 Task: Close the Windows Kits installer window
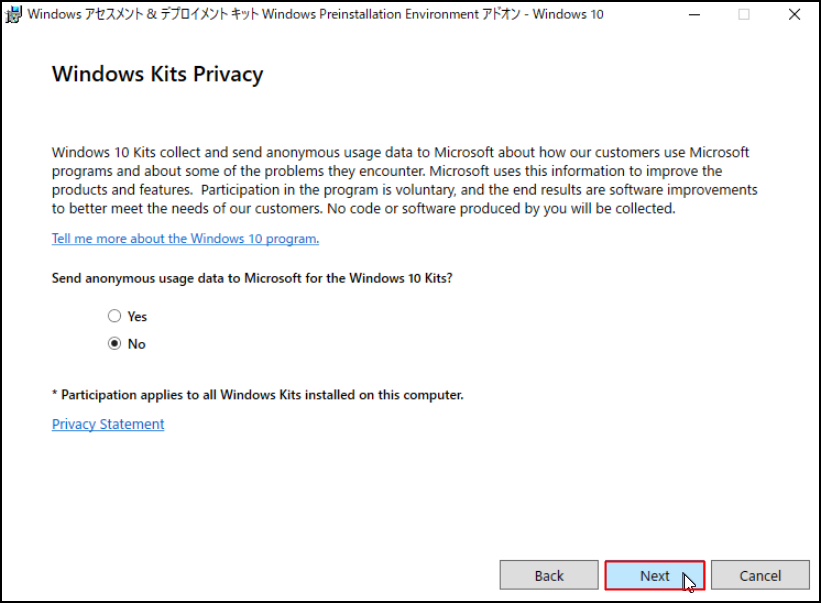[793, 14]
